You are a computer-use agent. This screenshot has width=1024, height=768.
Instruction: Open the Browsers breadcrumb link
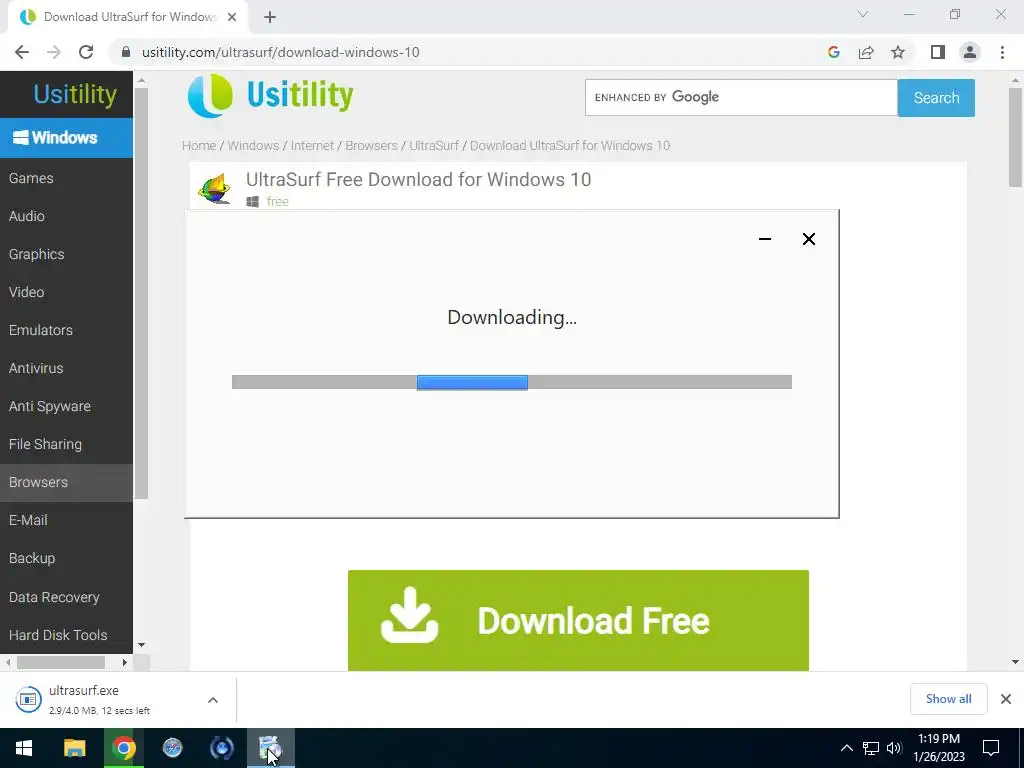[x=372, y=146]
